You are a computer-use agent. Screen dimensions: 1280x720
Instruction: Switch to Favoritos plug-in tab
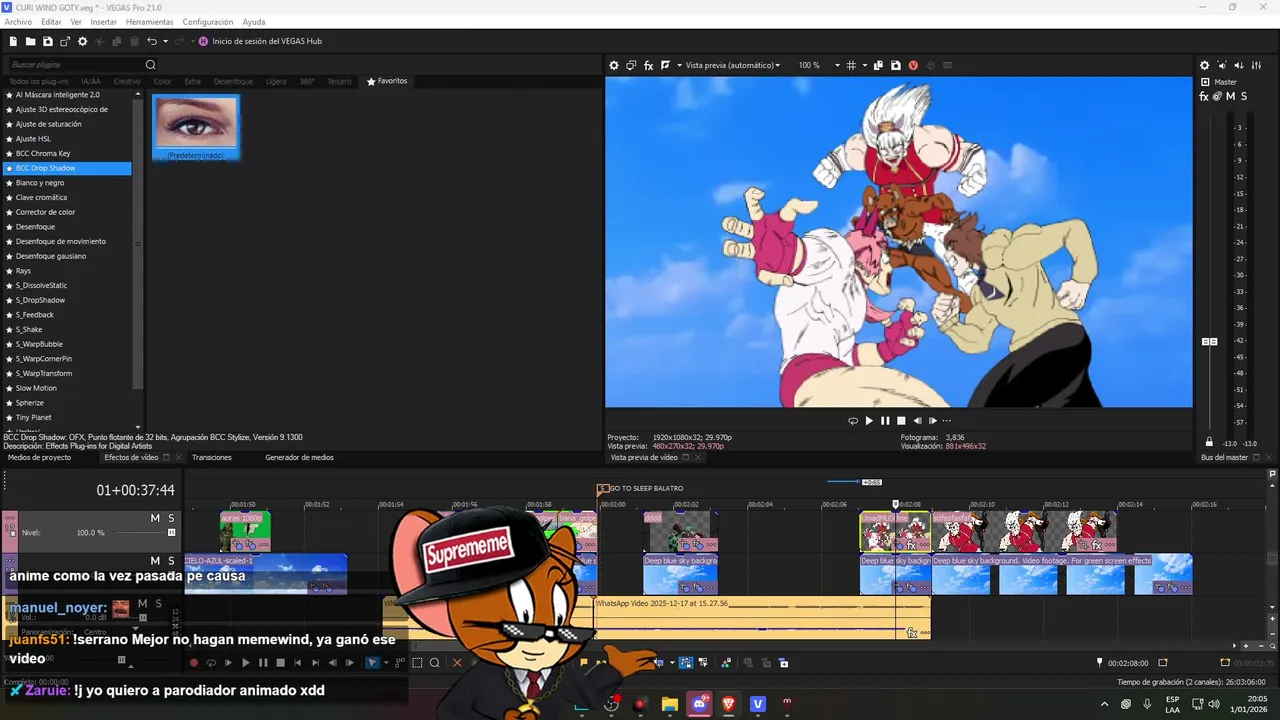[x=387, y=81]
